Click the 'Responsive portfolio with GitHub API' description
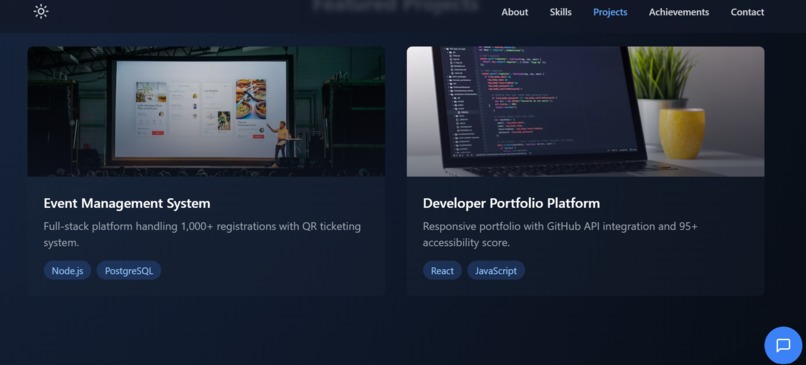The width and height of the screenshot is (806, 365). (560, 234)
